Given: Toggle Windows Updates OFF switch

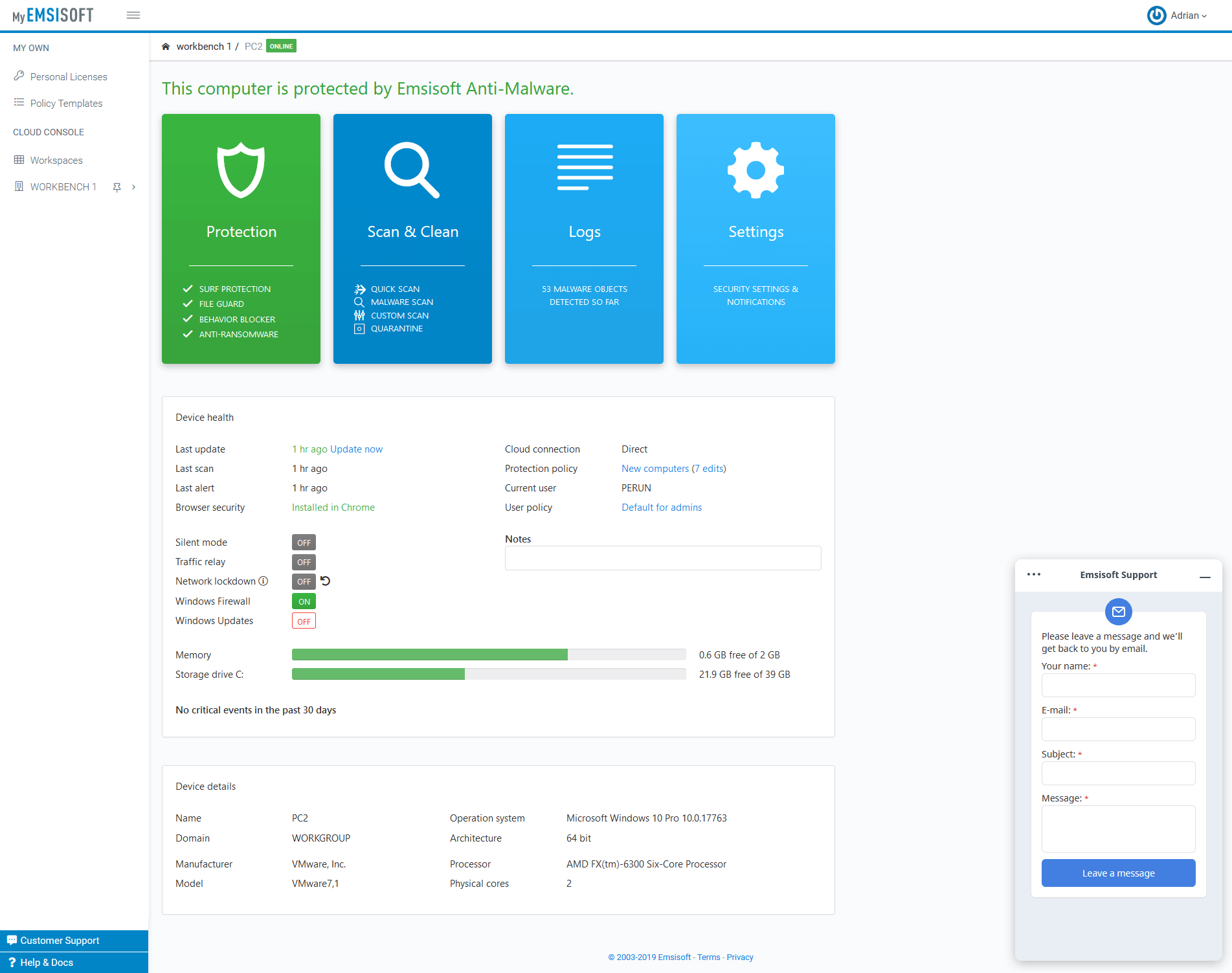Looking at the screenshot, I should [x=304, y=621].
